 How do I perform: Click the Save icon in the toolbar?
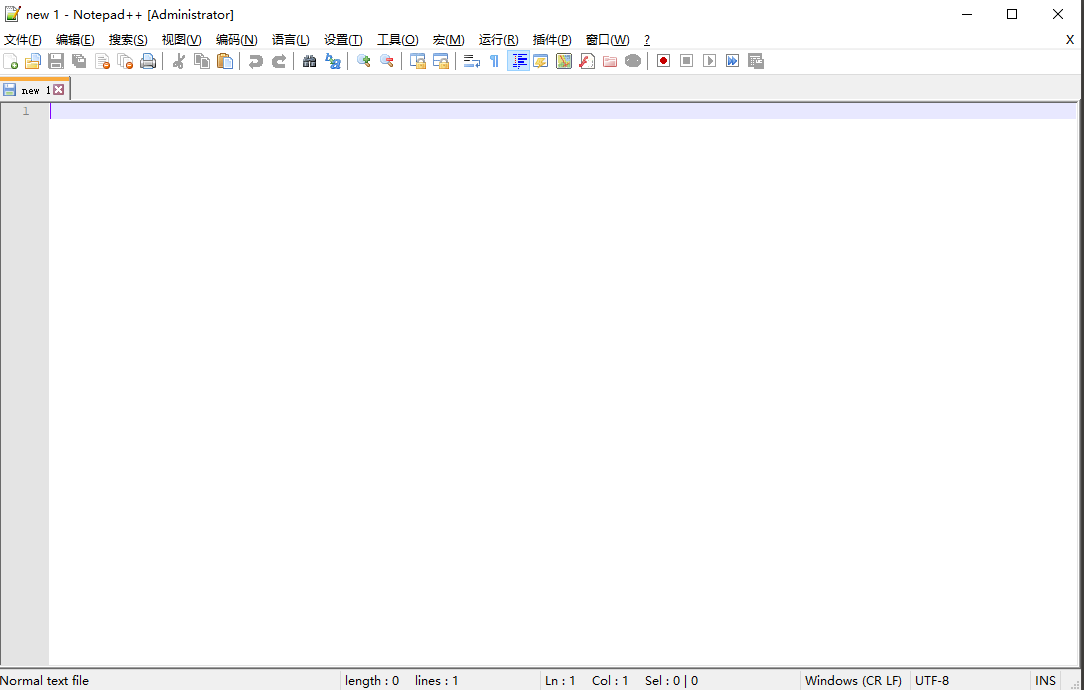click(x=56, y=61)
